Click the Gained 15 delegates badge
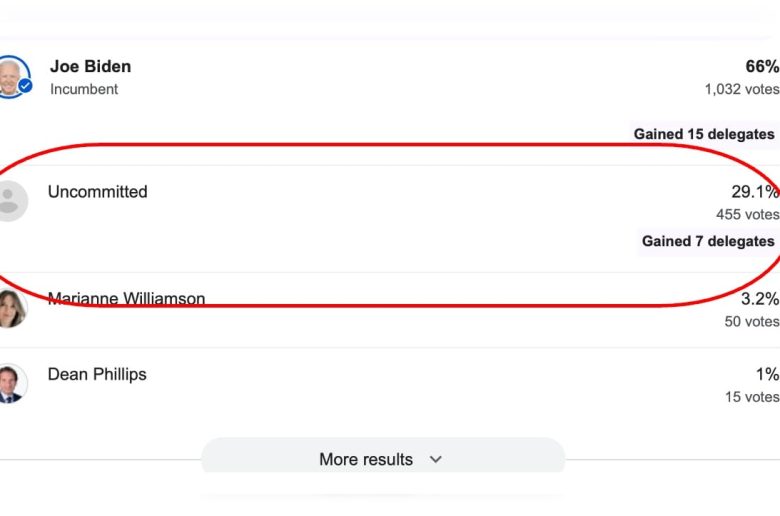The height and width of the screenshot is (516, 780). click(x=704, y=134)
